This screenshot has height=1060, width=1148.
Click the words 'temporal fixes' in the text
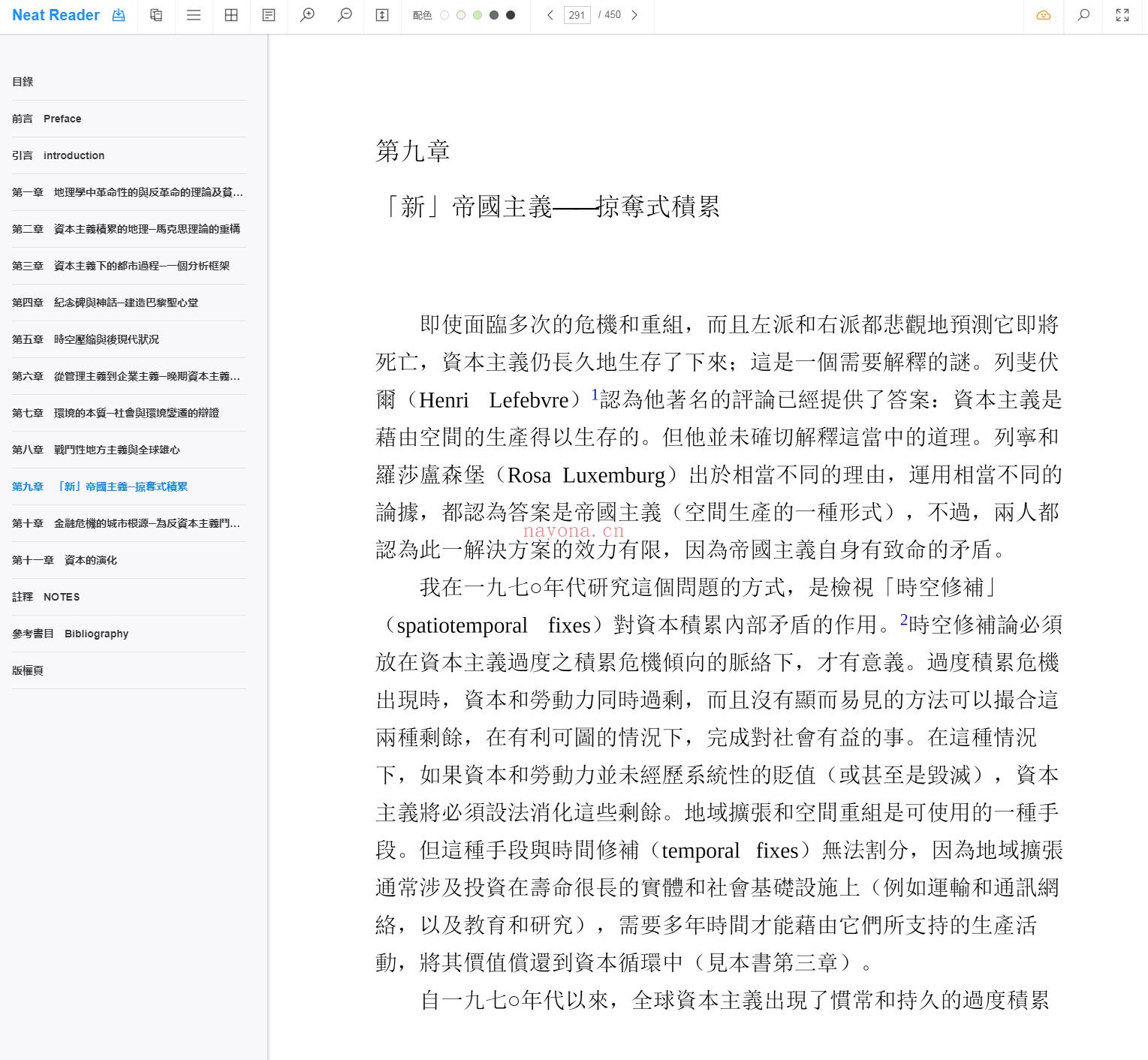point(731,851)
